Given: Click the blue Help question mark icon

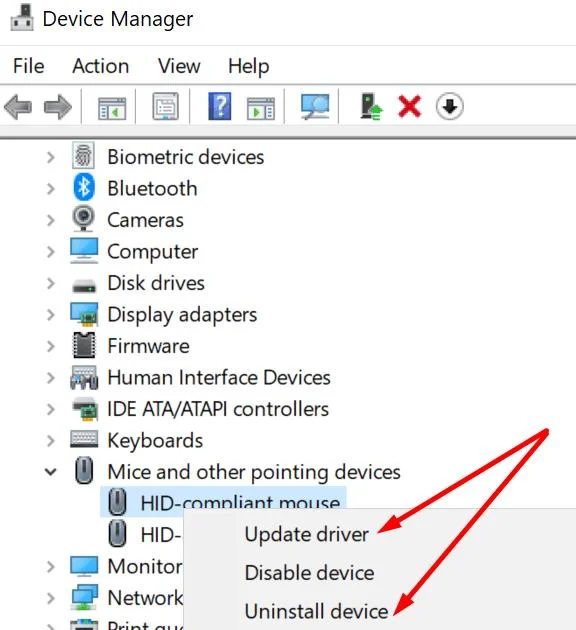Looking at the screenshot, I should (x=220, y=106).
